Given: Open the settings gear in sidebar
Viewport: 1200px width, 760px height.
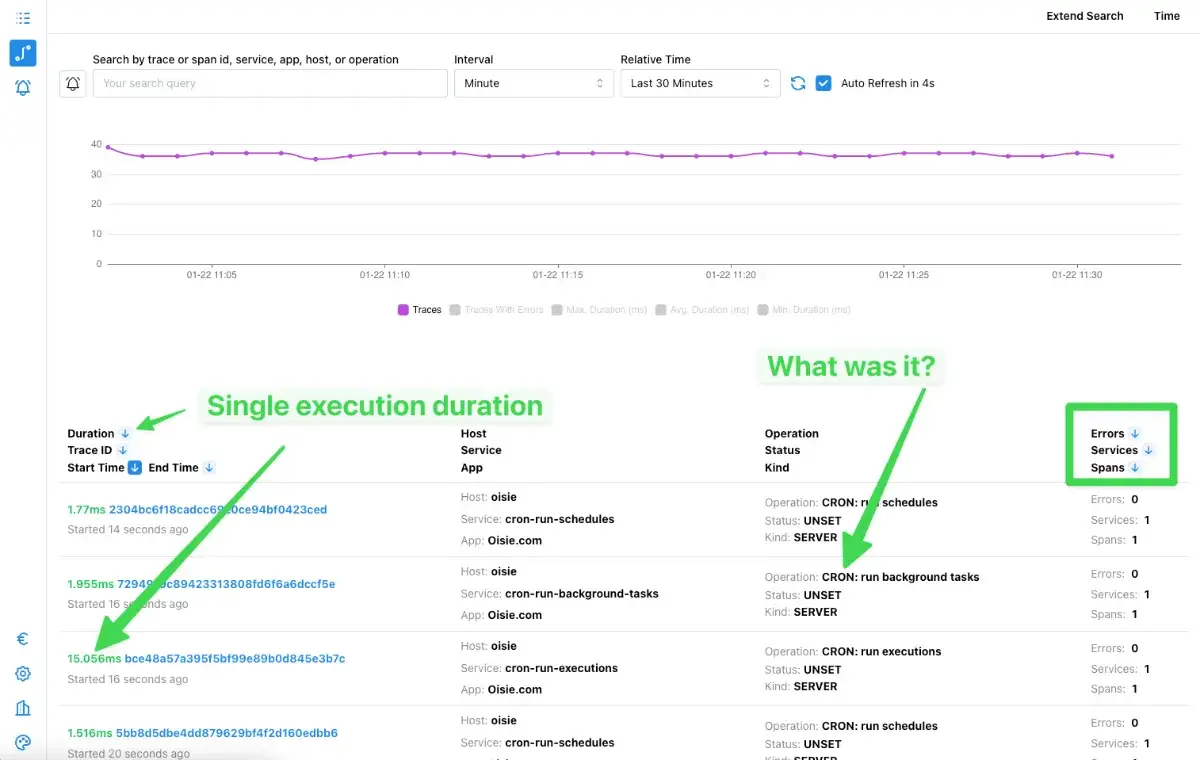Looking at the screenshot, I should (x=23, y=674).
